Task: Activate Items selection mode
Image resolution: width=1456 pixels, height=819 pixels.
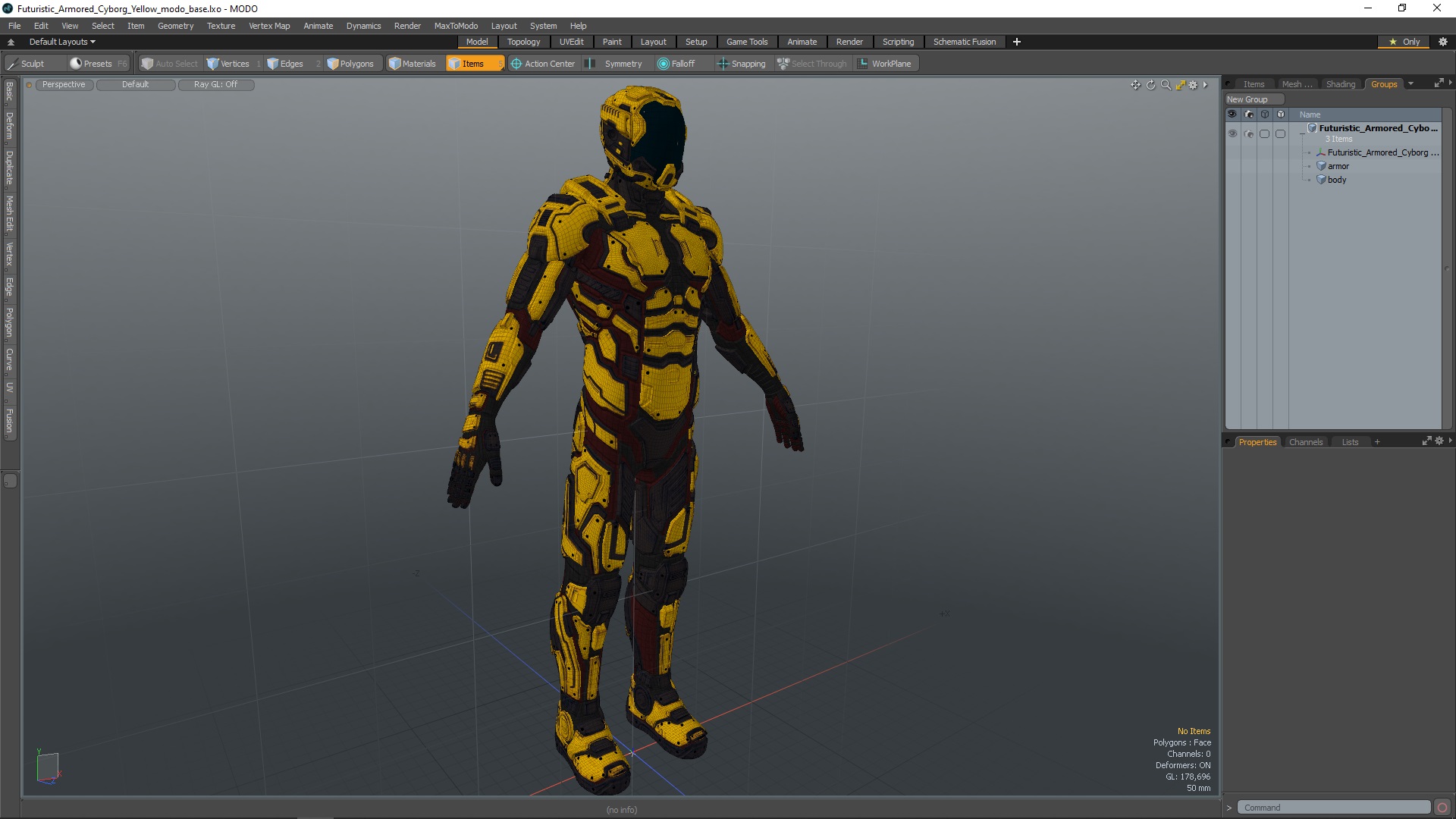Action: pyautogui.click(x=474, y=64)
